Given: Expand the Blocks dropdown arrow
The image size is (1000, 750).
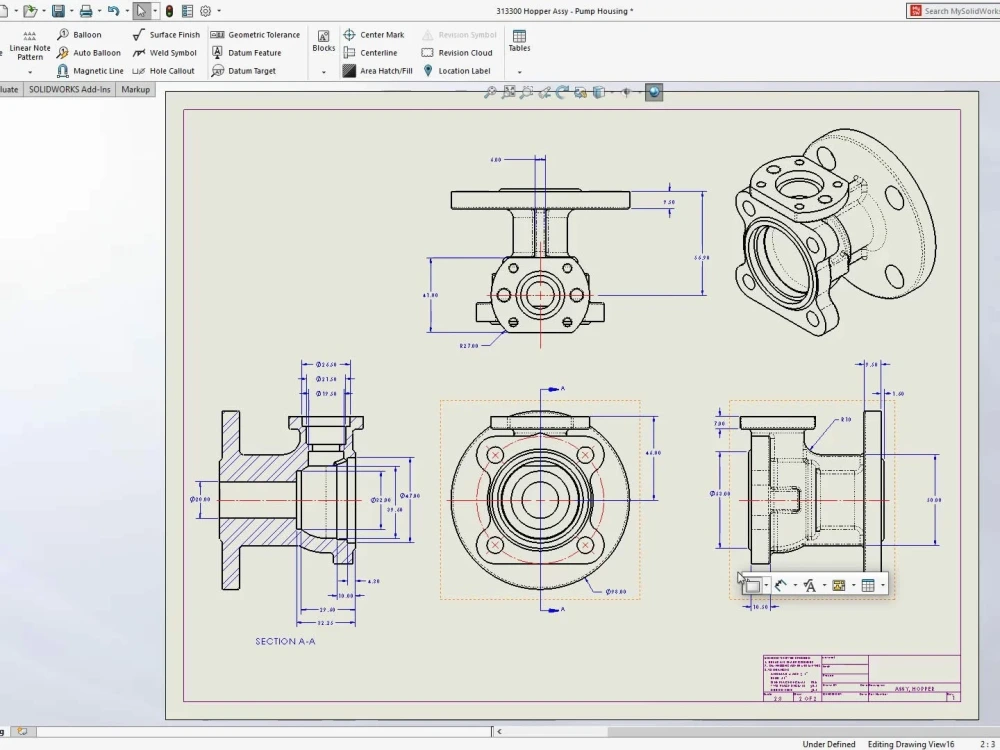Looking at the screenshot, I should [323, 72].
